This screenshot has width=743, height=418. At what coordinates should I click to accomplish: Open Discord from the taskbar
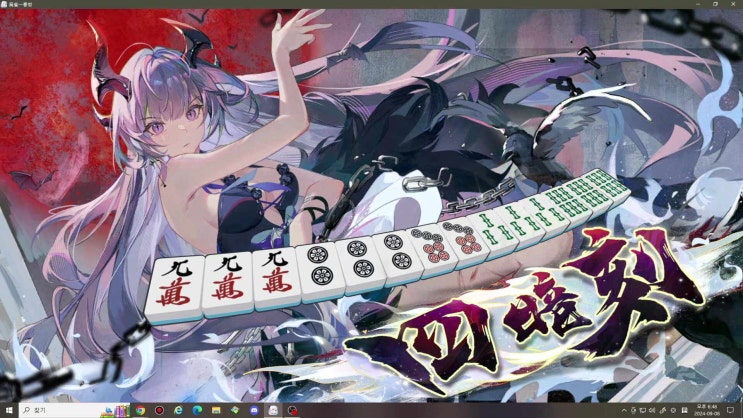(x=254, y=410)
